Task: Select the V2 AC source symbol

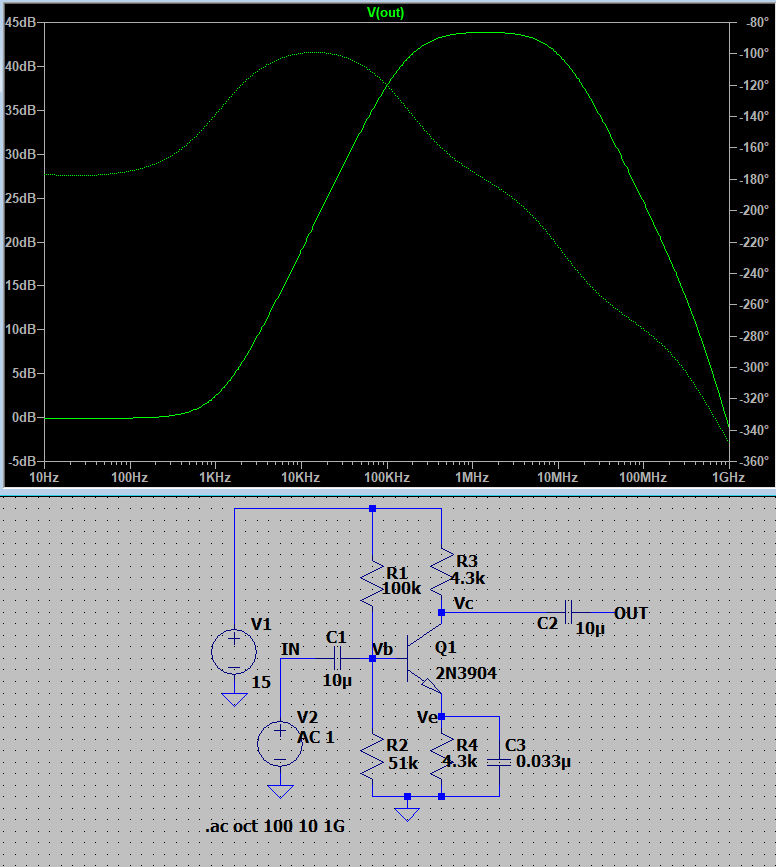Action: click(280, 743)
